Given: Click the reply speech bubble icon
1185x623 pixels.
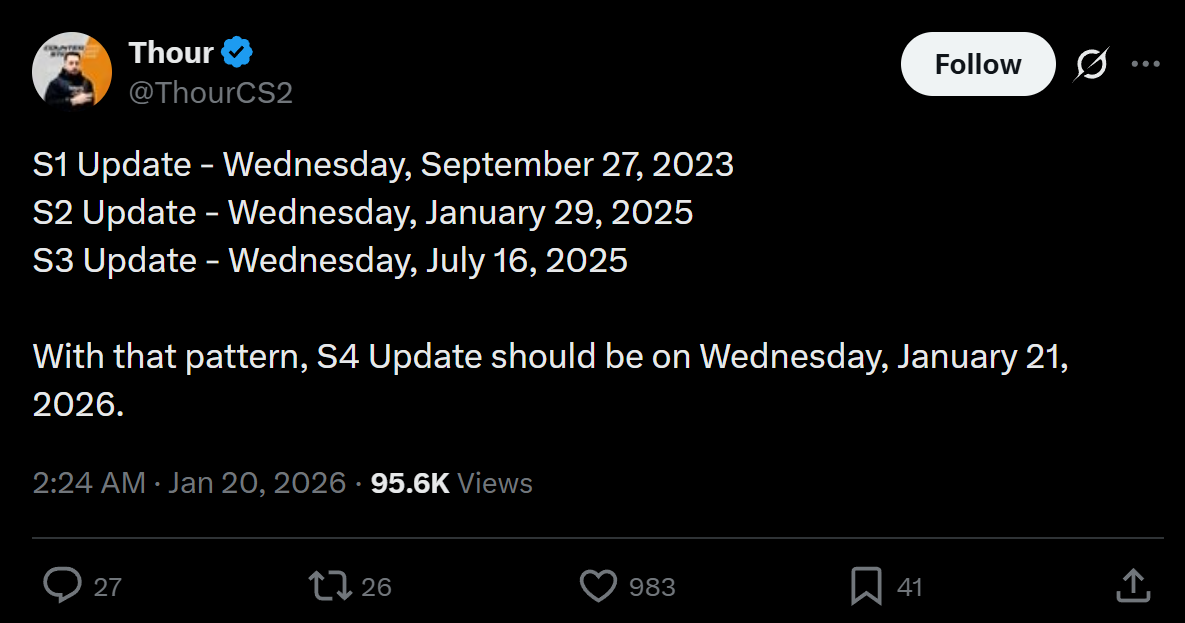Looking at the screenshot, I should pyautogui.click(x=62, y=586).
